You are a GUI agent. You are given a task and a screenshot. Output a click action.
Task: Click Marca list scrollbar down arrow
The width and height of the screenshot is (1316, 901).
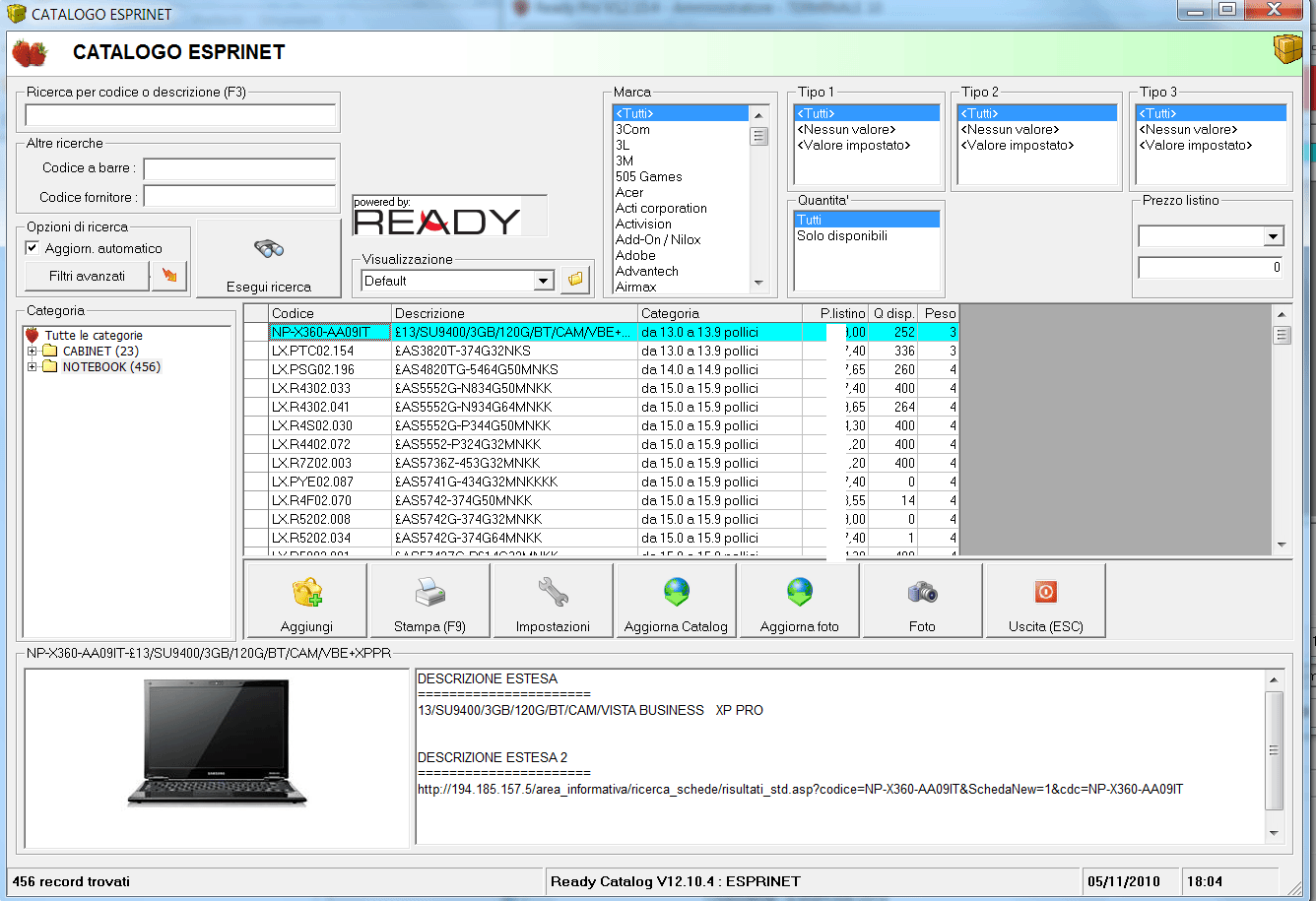coord(758,284)
